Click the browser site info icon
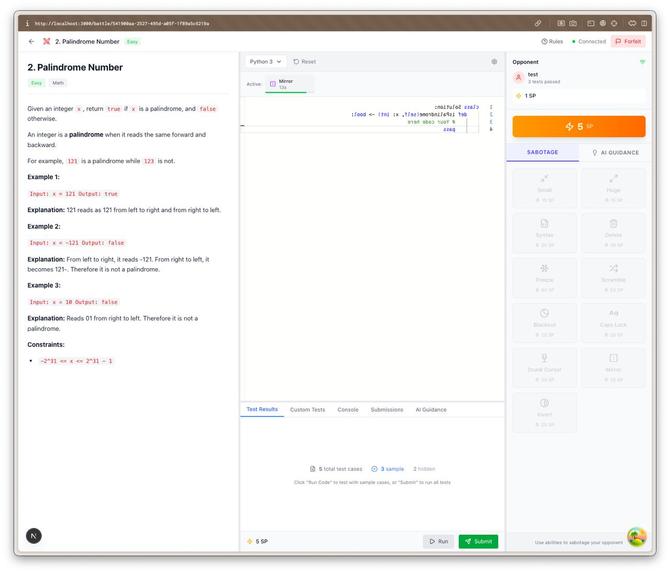The width and height of the screenshot is (670, 573). 27,24
